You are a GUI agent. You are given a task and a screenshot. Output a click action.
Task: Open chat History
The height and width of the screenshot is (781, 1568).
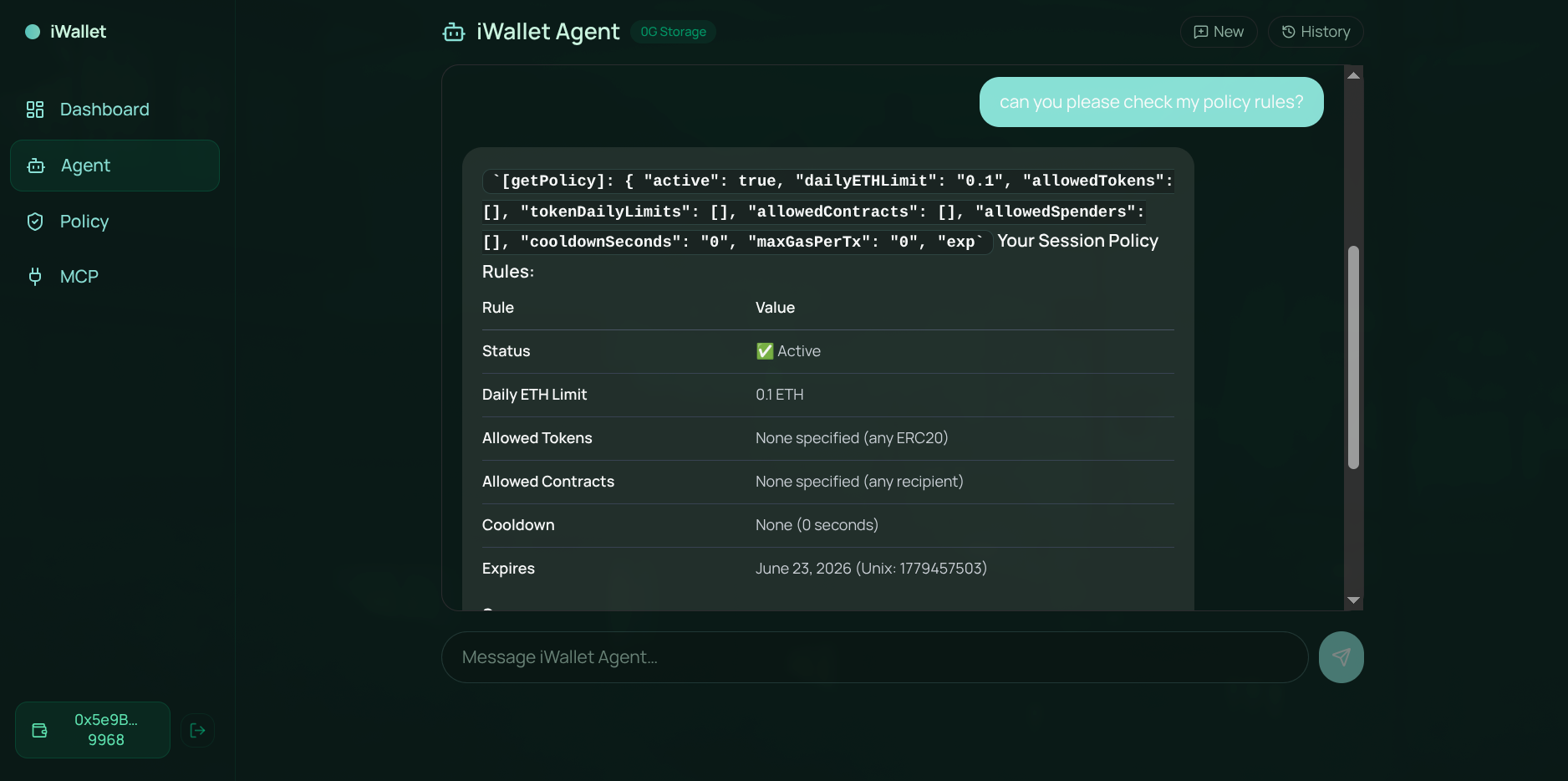1316,32
